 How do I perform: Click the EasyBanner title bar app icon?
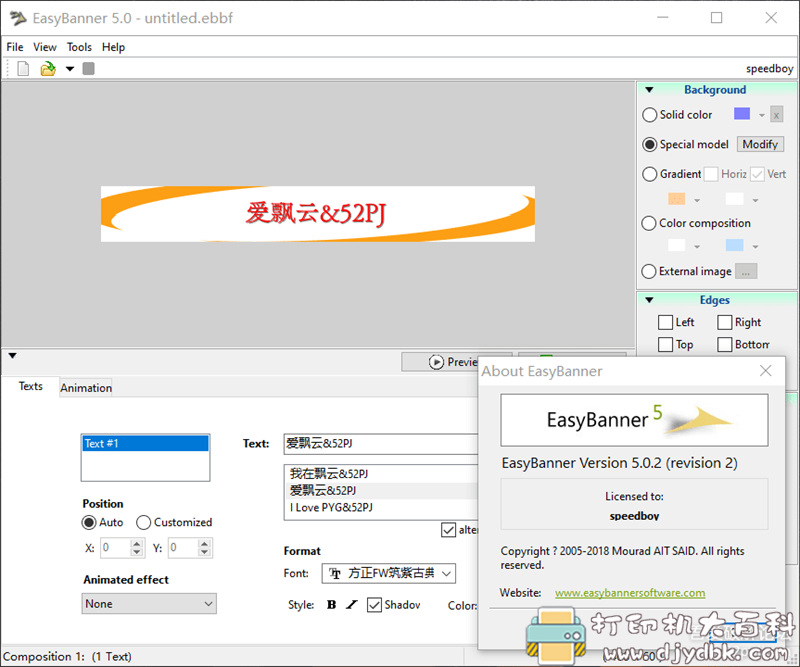(18, 18)
